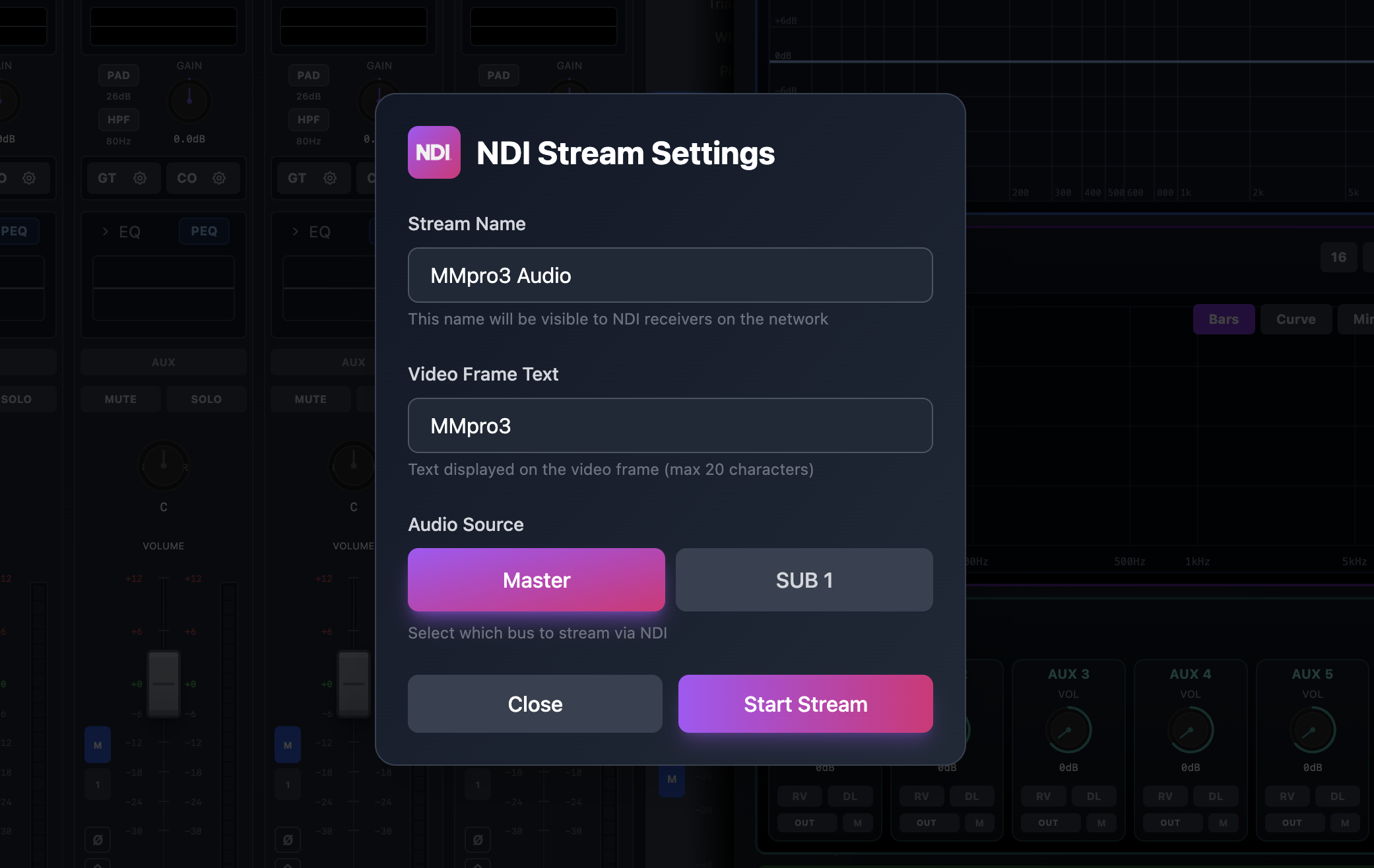
Task: Switch to the Curve view tab
Action: click(1295, 319)
